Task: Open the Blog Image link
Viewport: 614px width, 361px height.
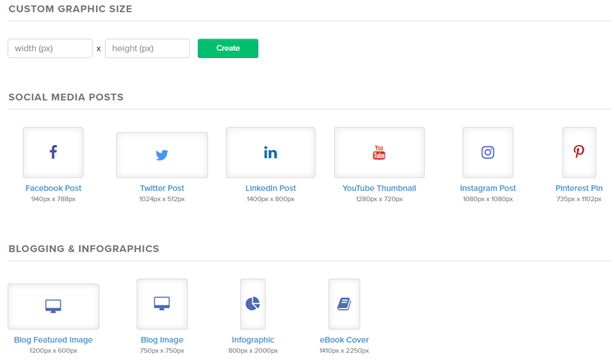Action: coord(162,340)
